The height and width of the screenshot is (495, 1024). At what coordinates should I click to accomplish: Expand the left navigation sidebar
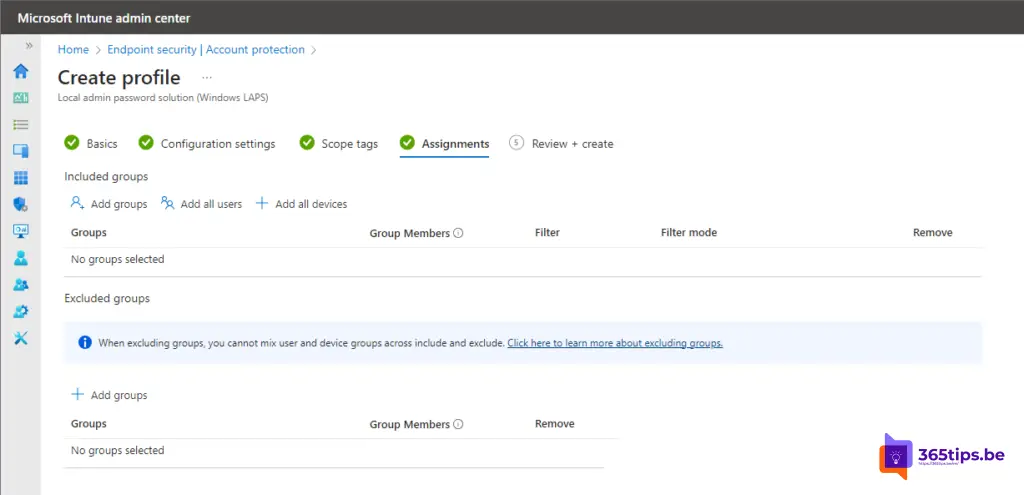pos(29,46)
